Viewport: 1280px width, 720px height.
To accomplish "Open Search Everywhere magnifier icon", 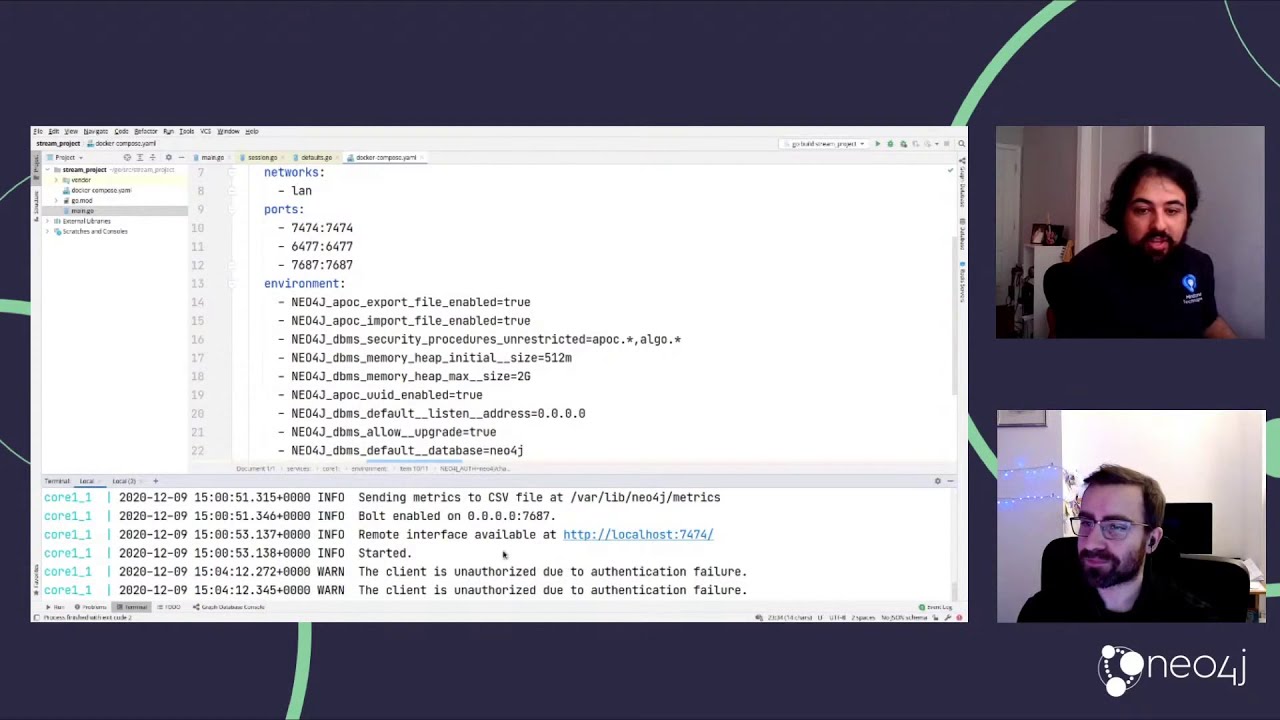I will click(x=961, y=144).
